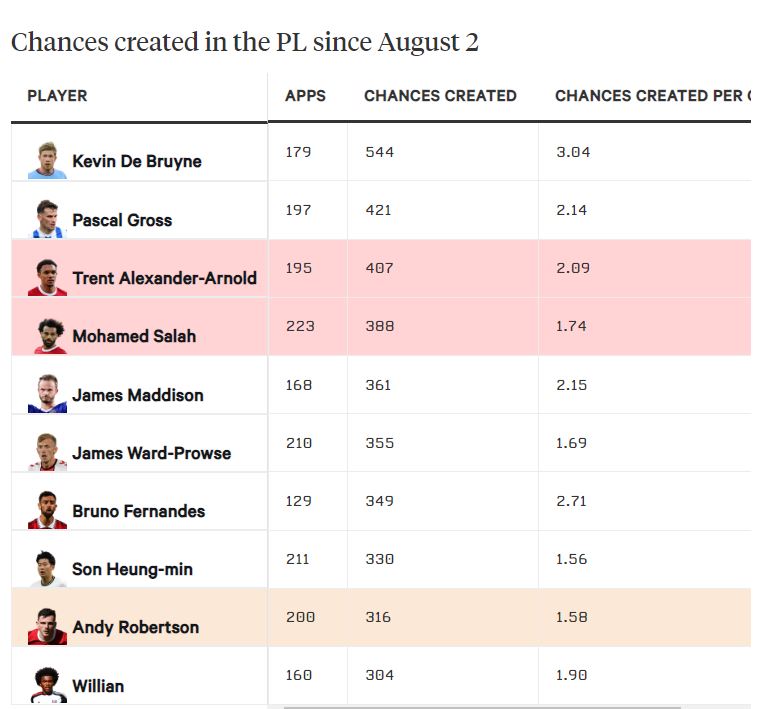Click Andy Robertson's chances created value 316
Image resolution: width=767 pixels, height=709 pixels.
coord(379,617)
